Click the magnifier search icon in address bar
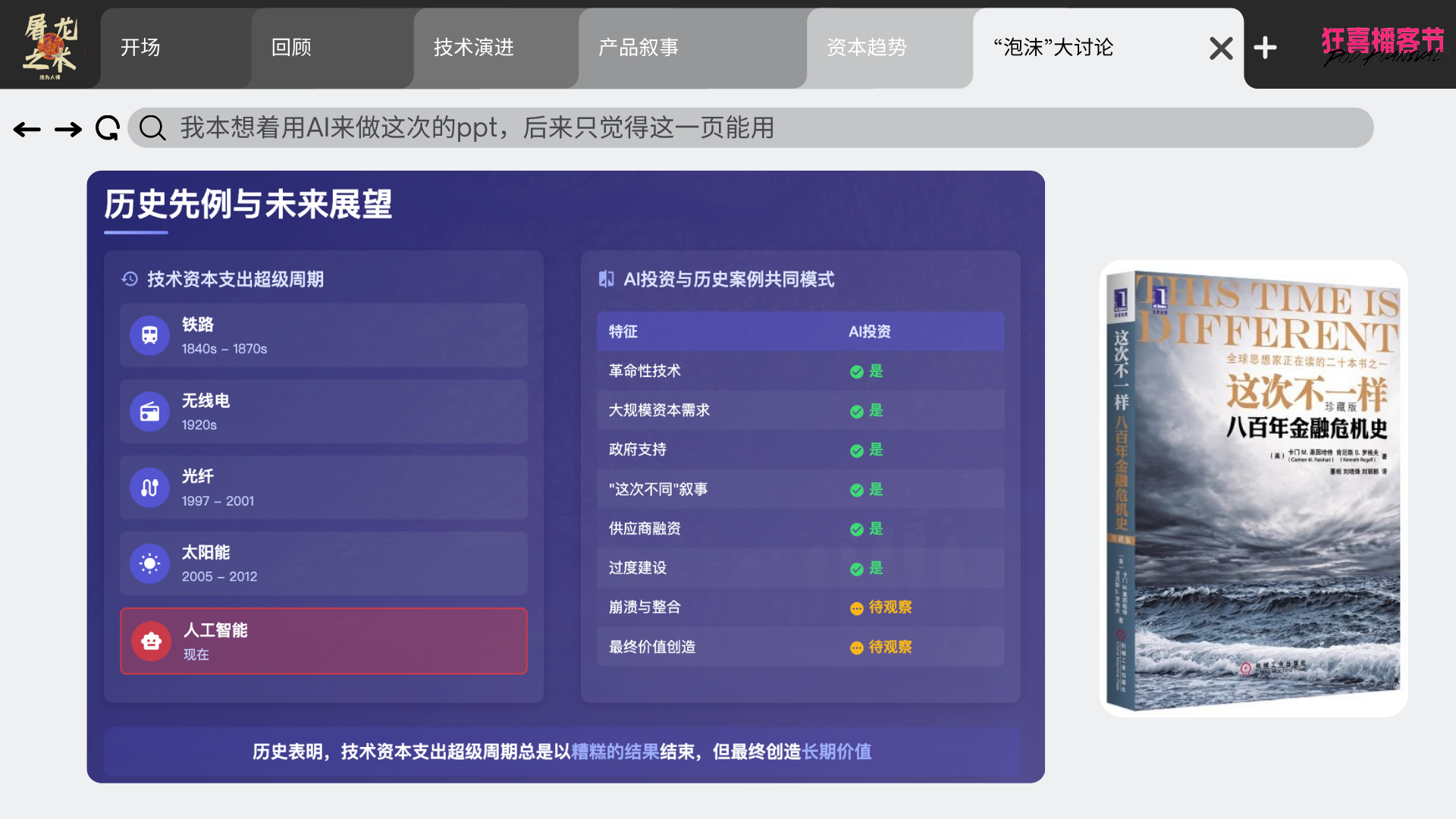1456x819 pixels. [x=152, y=128]
